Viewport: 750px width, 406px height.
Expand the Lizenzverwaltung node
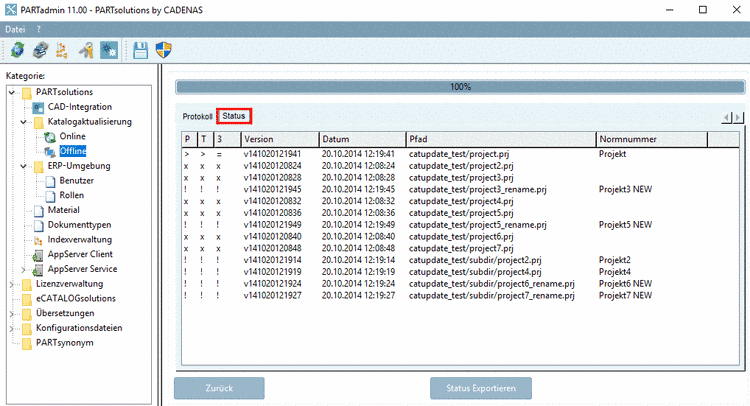[12, 285]
